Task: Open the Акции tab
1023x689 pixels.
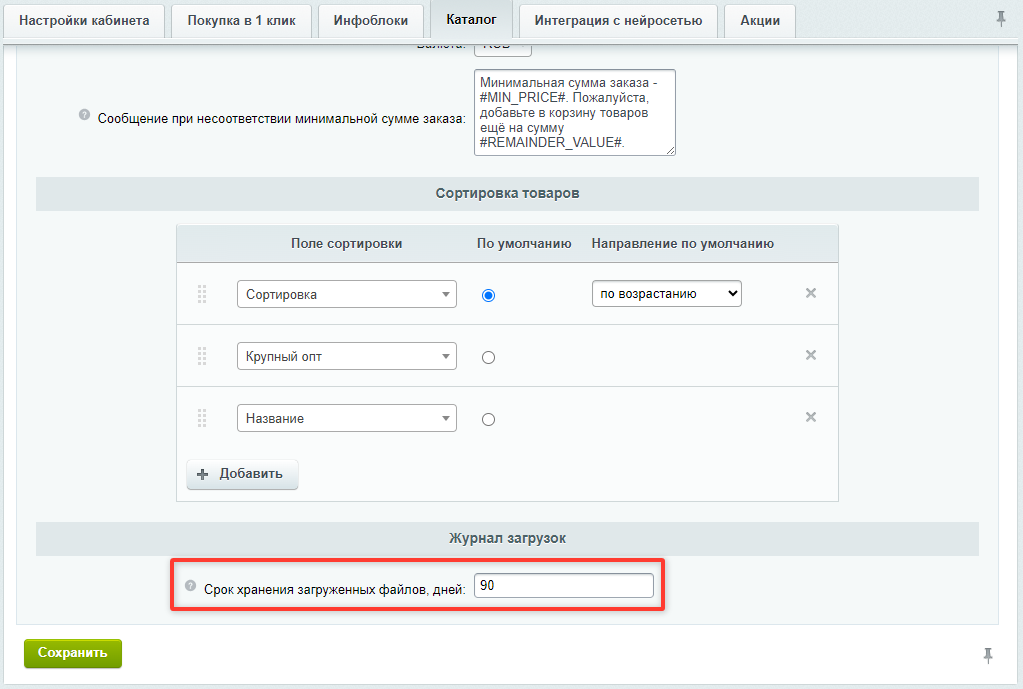Action: pos(760,21)
